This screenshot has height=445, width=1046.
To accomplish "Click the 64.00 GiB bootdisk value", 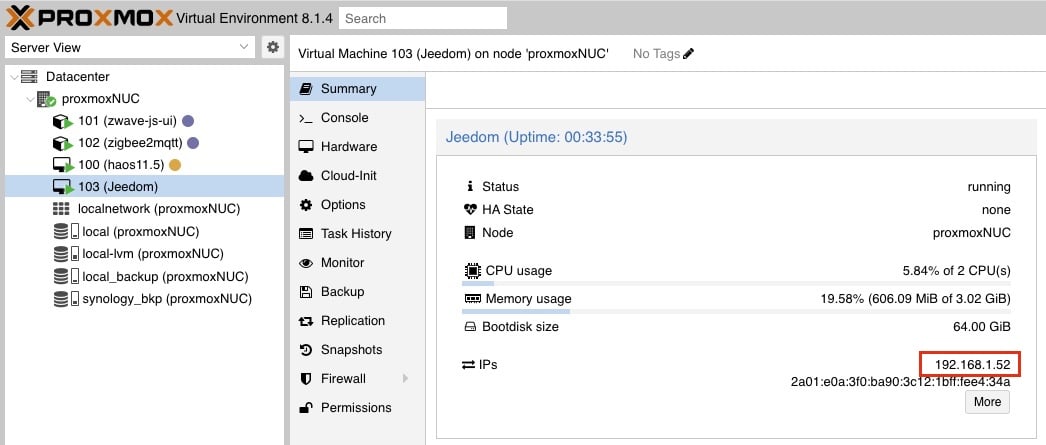I will tap(982, 327).
